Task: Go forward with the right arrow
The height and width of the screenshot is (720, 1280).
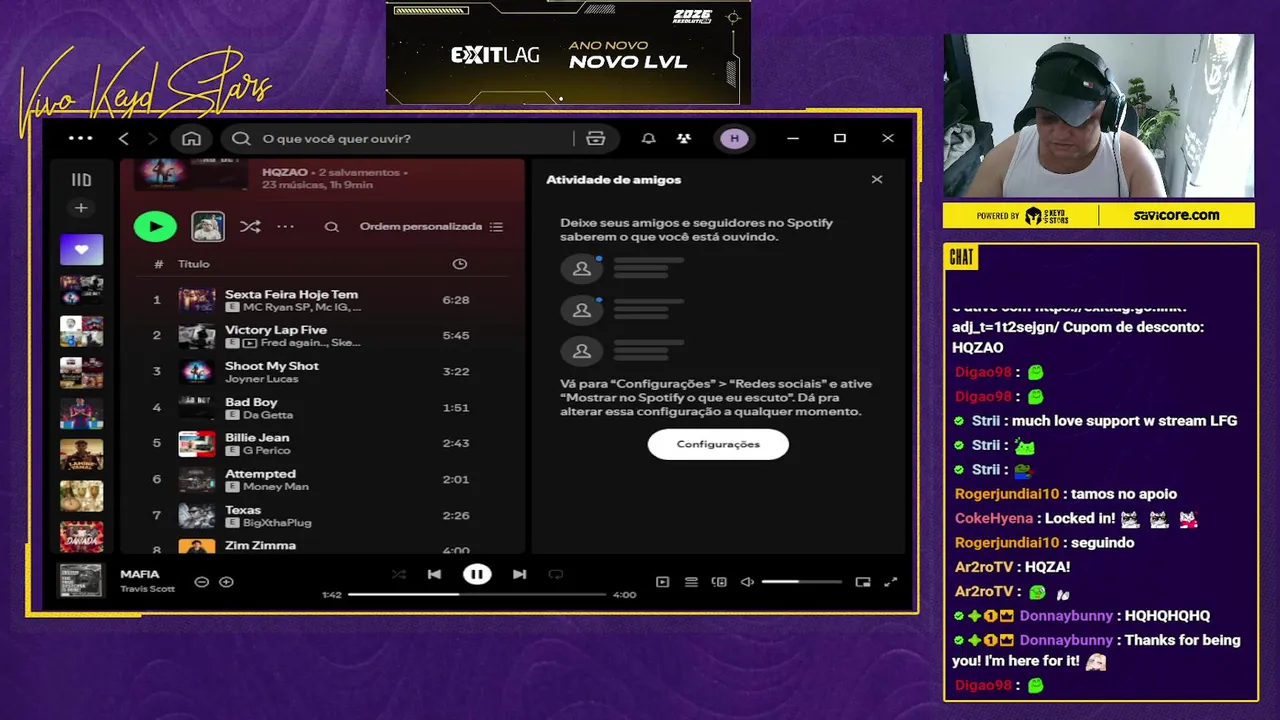Action: pyautogui.click(x=152, y=138)
